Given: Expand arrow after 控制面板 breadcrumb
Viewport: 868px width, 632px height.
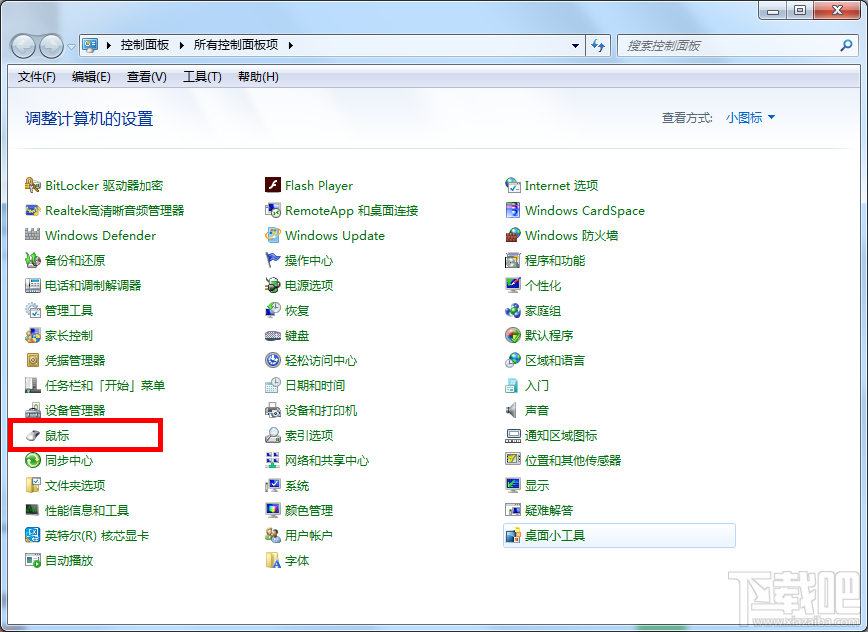Looking at the screenshot, I should click(x=182, y=45).
